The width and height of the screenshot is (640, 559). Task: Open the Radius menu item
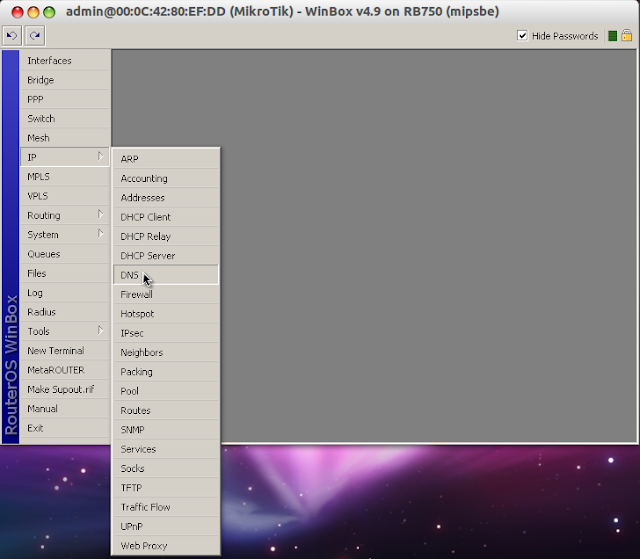[x=65, y=312]
